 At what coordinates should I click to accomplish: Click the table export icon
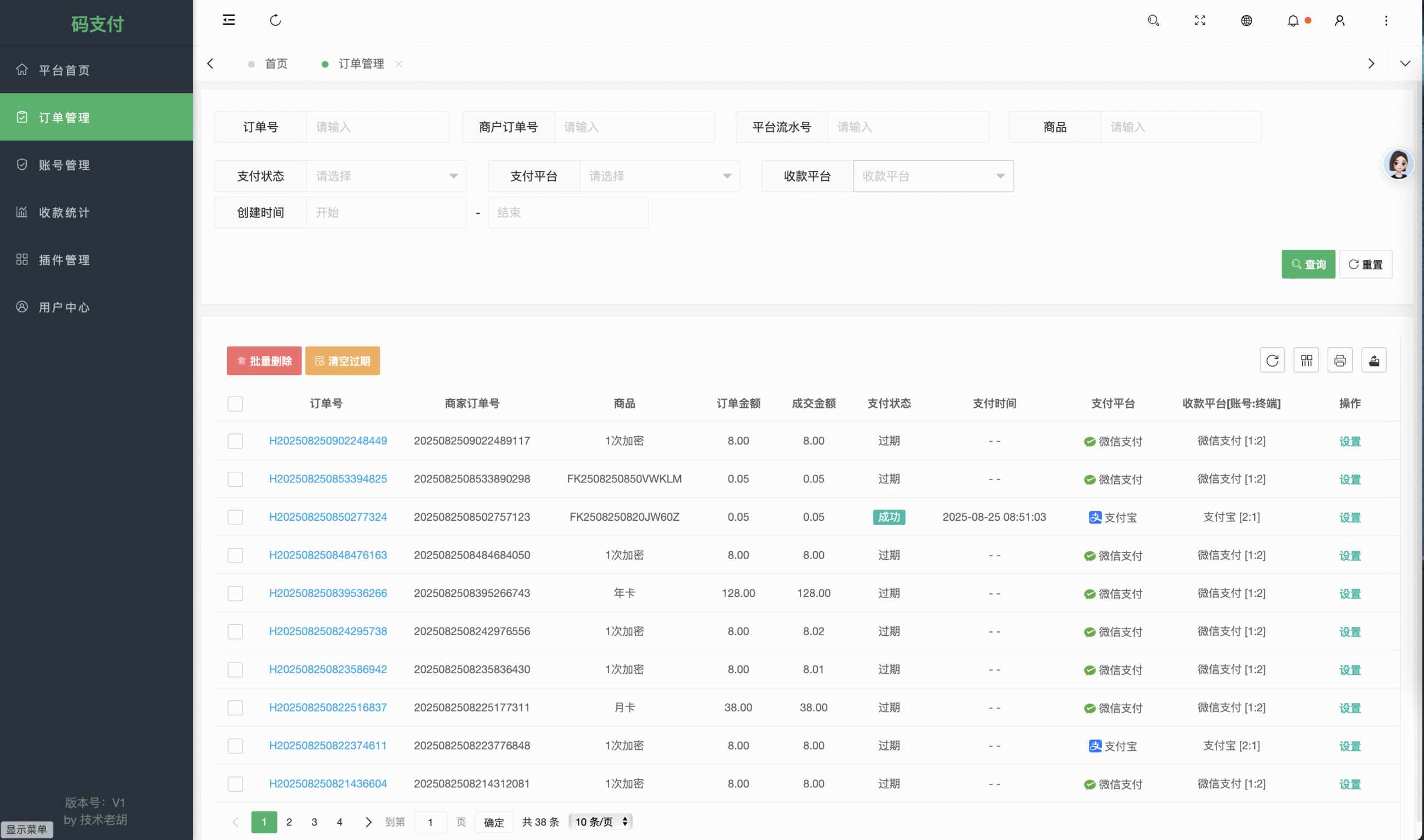1373,360
